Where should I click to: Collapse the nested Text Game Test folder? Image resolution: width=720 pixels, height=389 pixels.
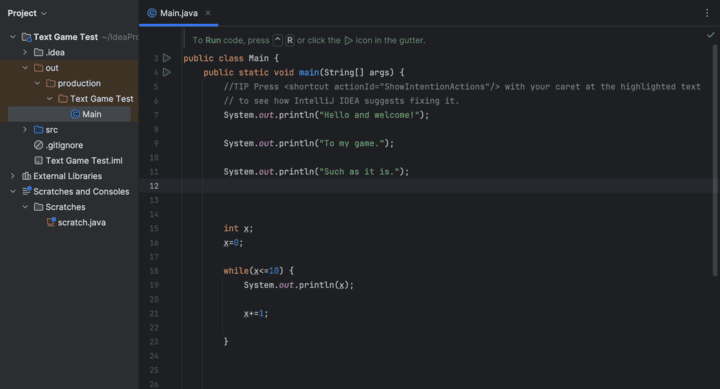50,99
